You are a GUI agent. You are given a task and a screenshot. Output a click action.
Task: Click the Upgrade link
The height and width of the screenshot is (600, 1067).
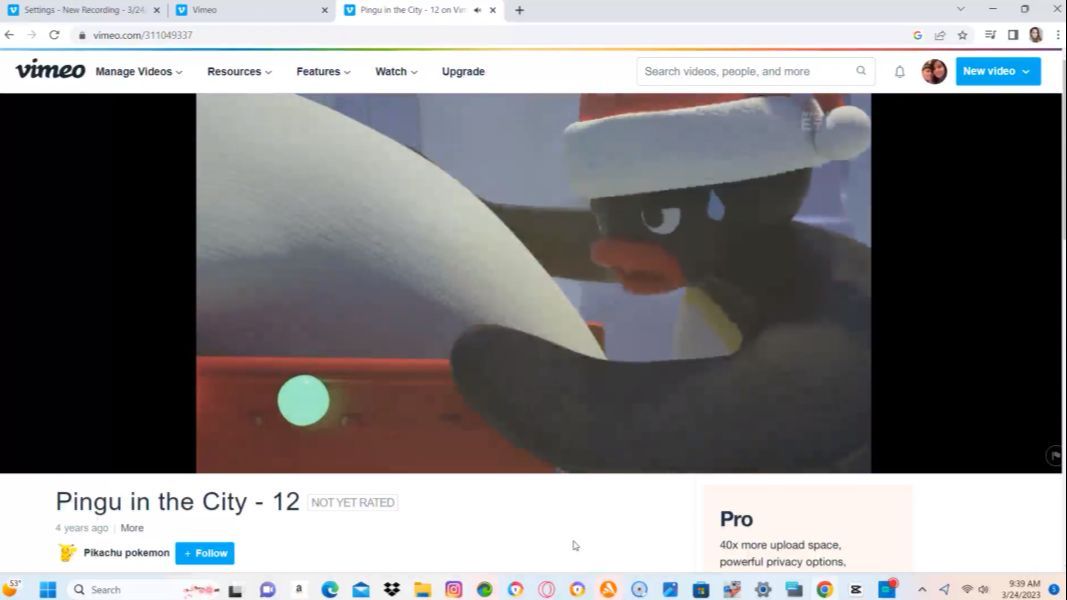[463, 71]
